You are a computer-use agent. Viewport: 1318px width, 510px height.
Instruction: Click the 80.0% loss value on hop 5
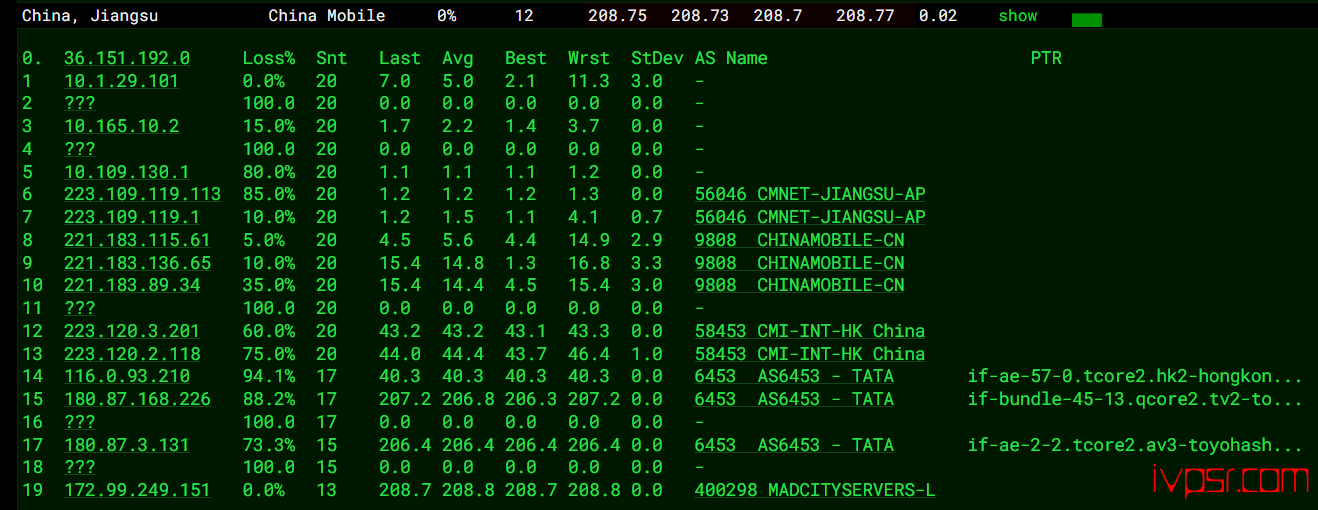click(269, 172)
